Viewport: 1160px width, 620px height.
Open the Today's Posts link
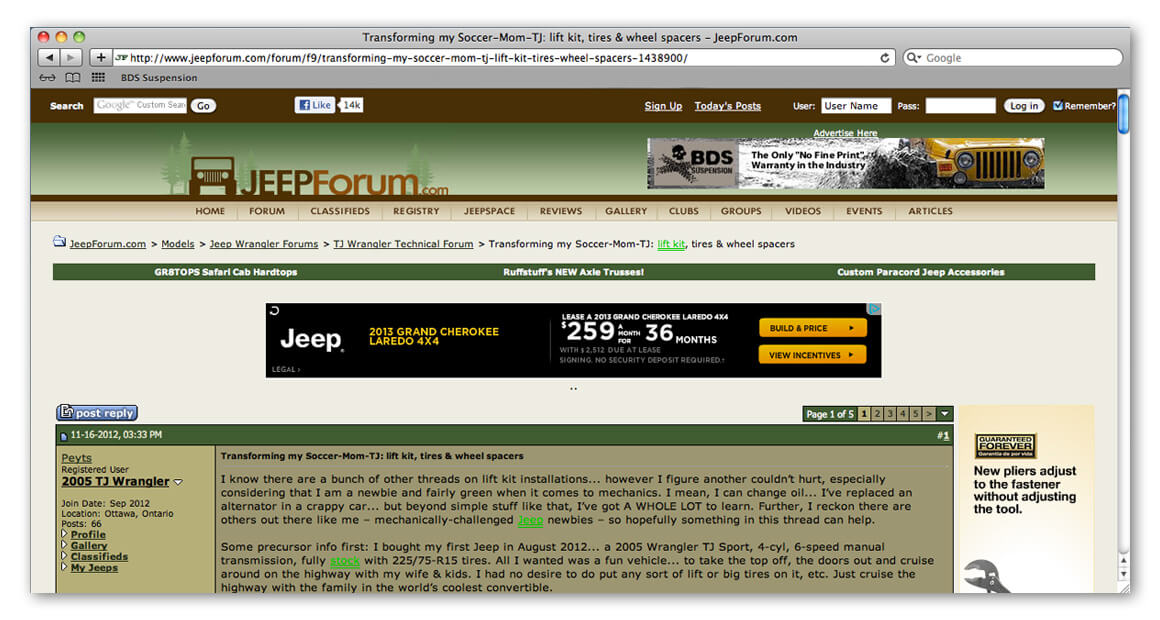coord(727,106)
